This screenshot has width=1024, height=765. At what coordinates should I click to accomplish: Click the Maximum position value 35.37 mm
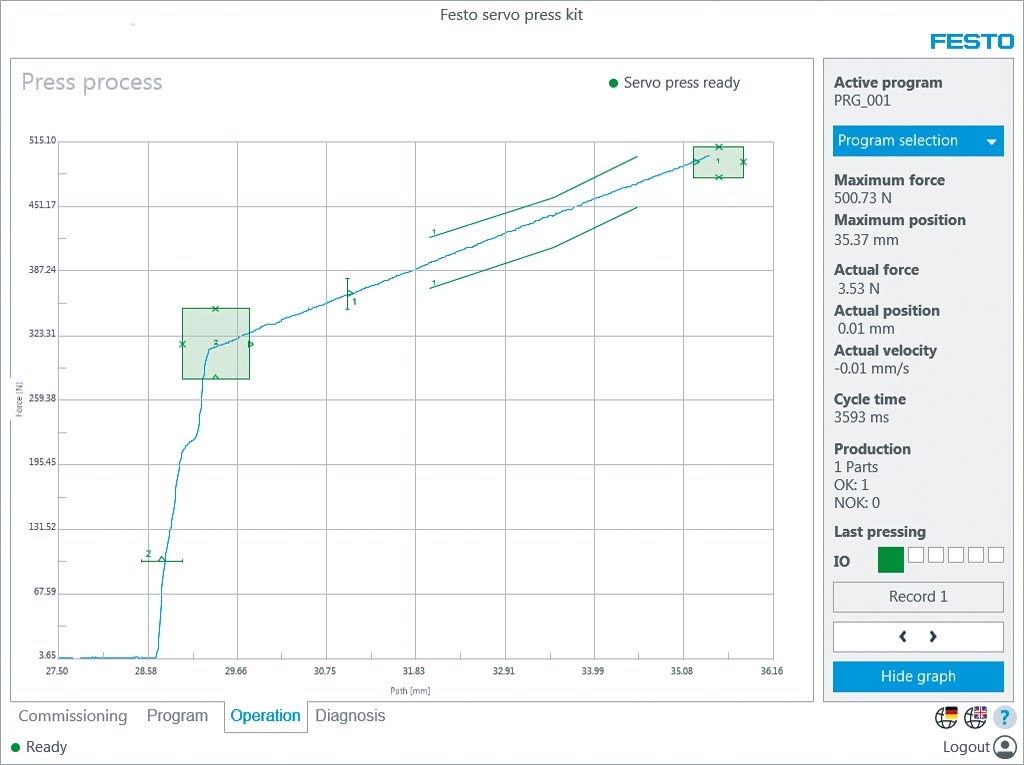(x=866, y=240)
